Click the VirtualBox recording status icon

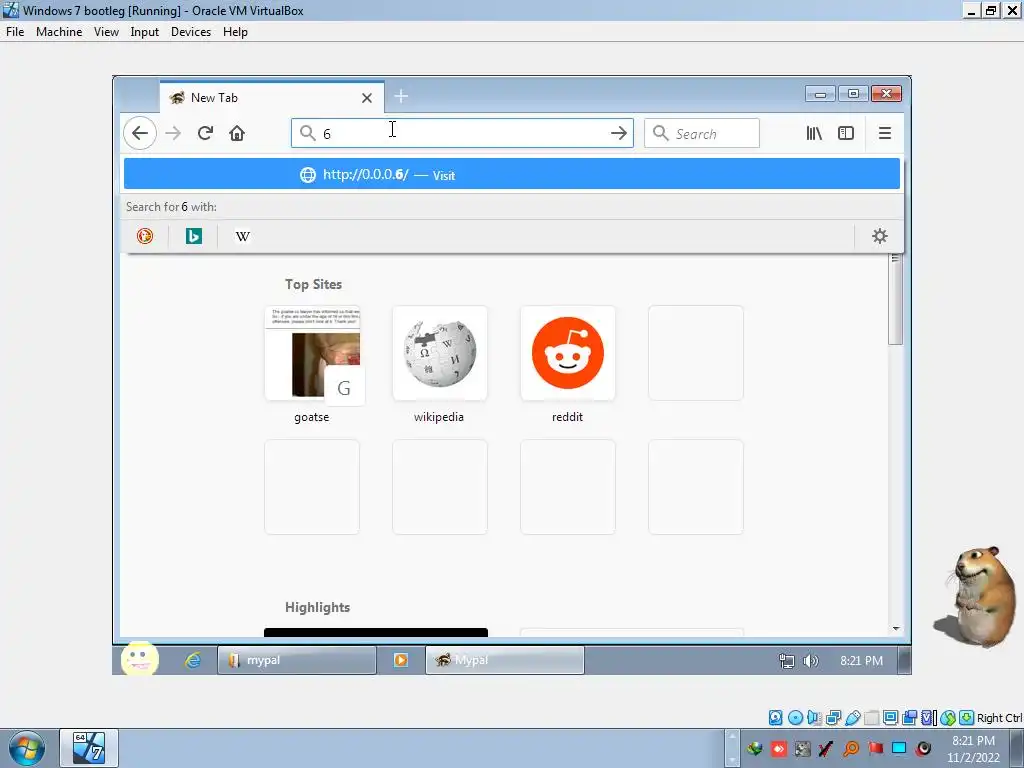[909, 718]
